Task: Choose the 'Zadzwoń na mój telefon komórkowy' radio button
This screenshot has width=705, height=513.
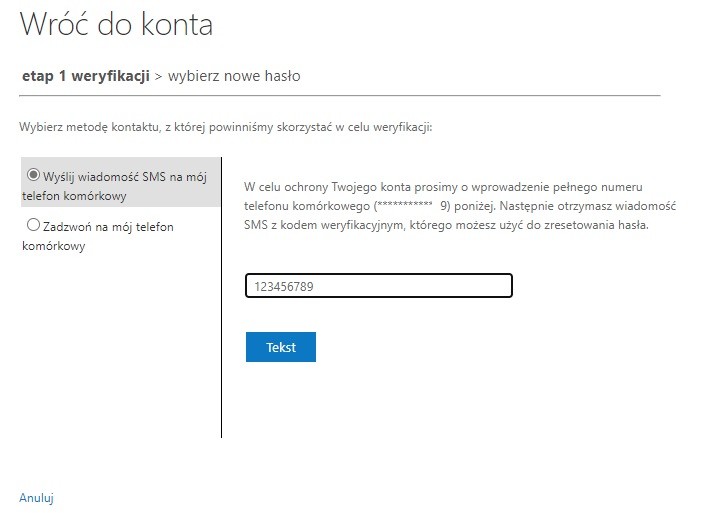Action: point(33,225)
